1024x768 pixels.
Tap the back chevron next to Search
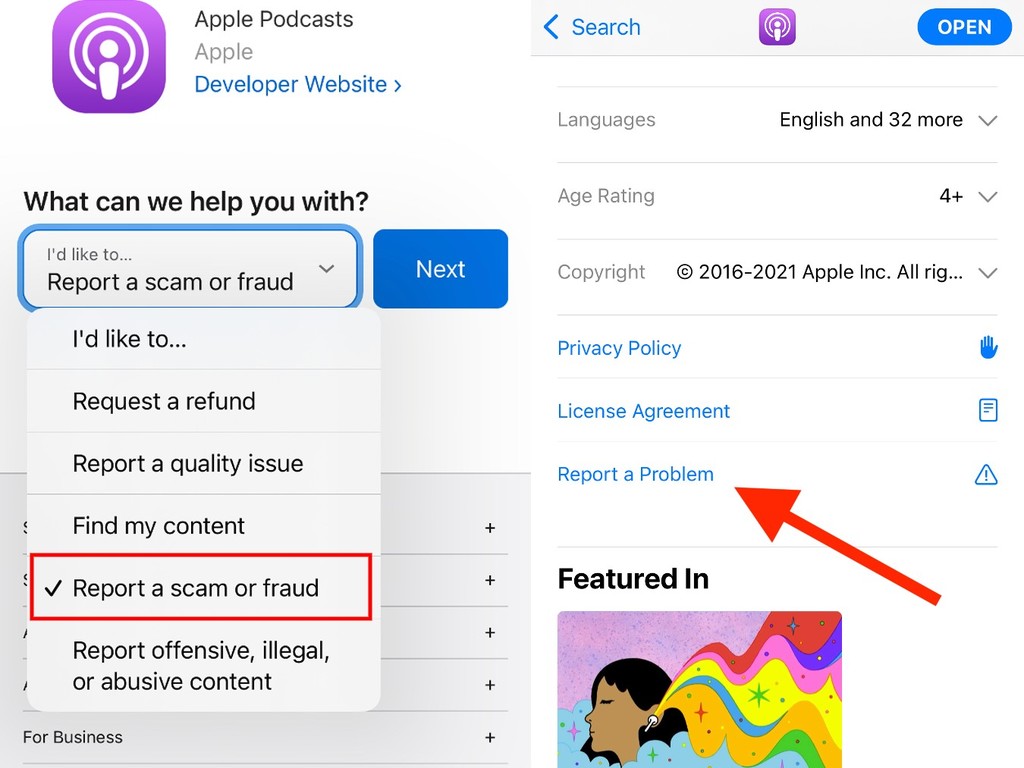[x=551, y=27]
